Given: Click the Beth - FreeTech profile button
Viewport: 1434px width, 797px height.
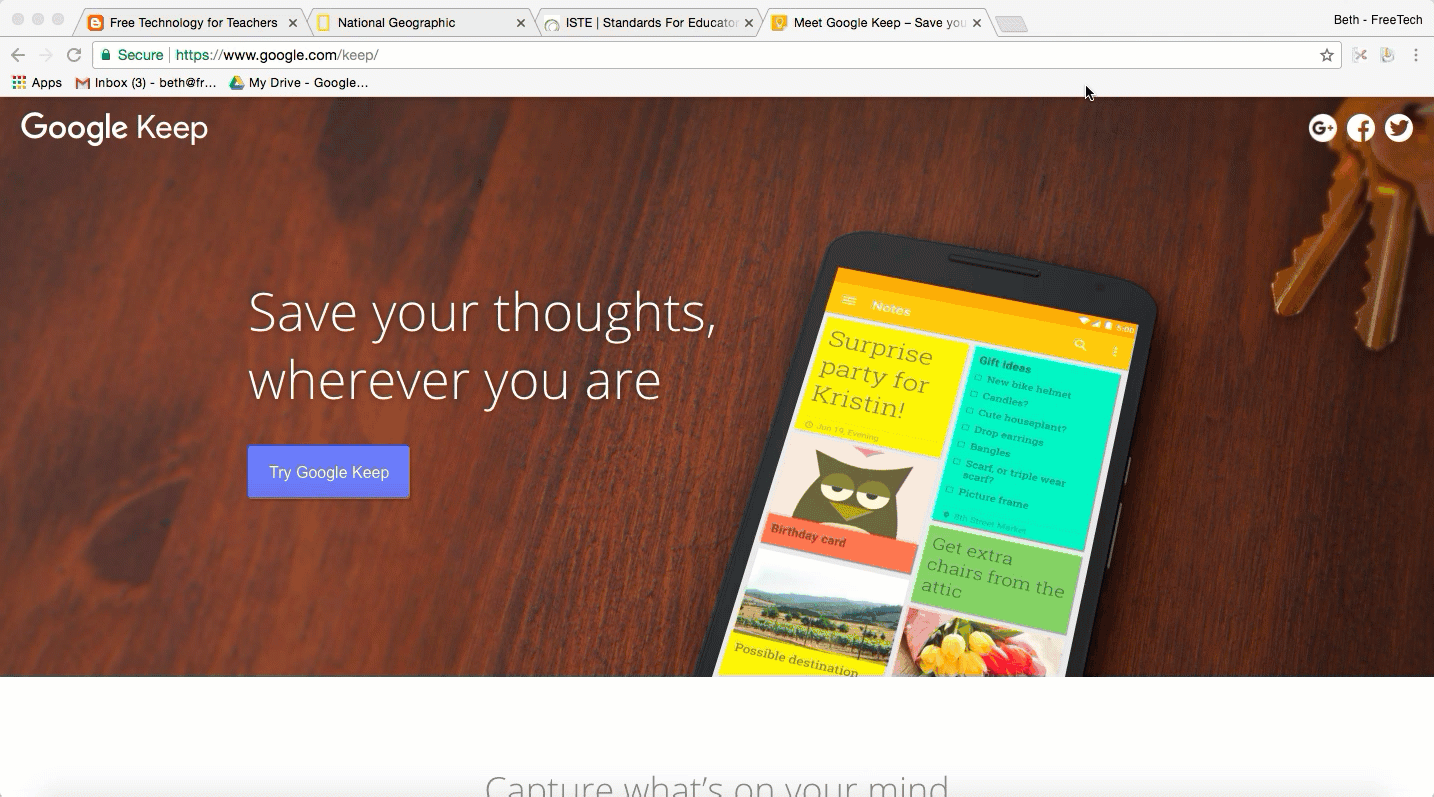Looking at the screenshot, I should 1377,20.
